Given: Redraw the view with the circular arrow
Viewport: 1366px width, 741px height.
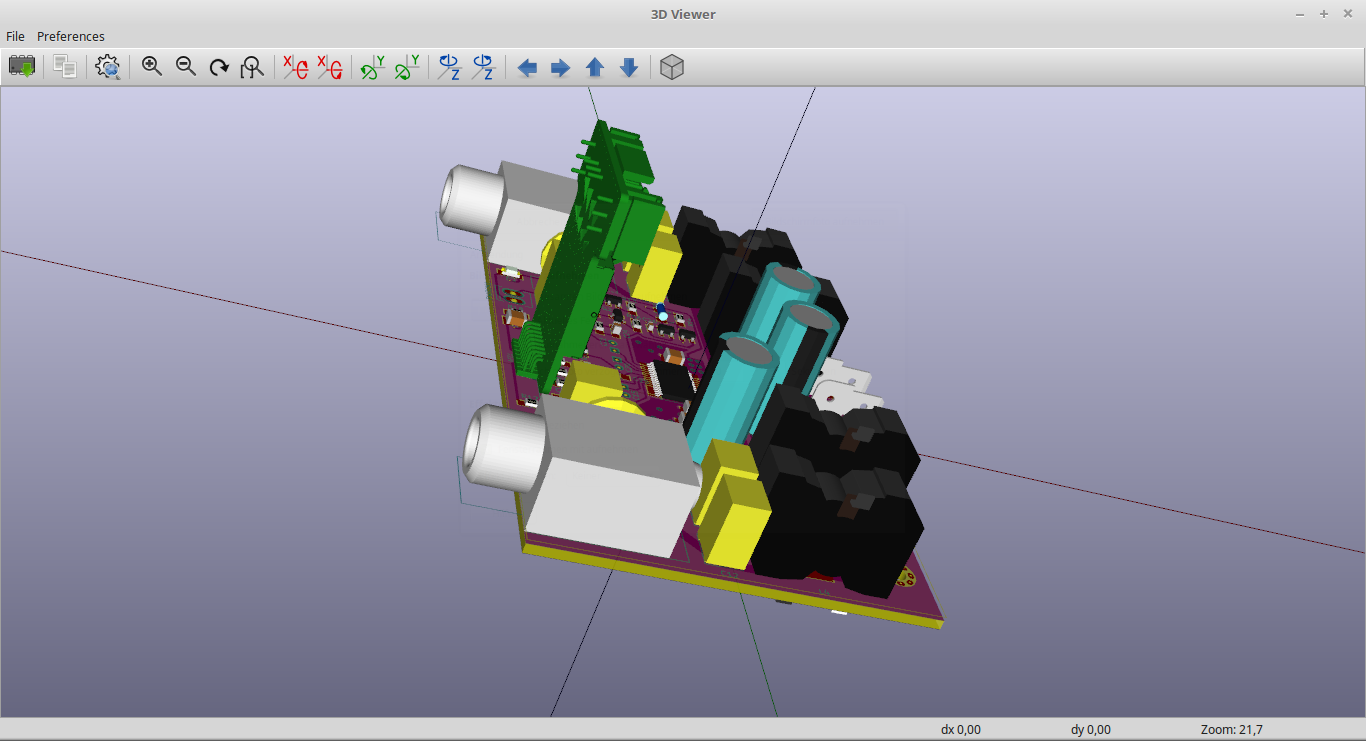Looking at the screenshot, I should click(219, 67).
